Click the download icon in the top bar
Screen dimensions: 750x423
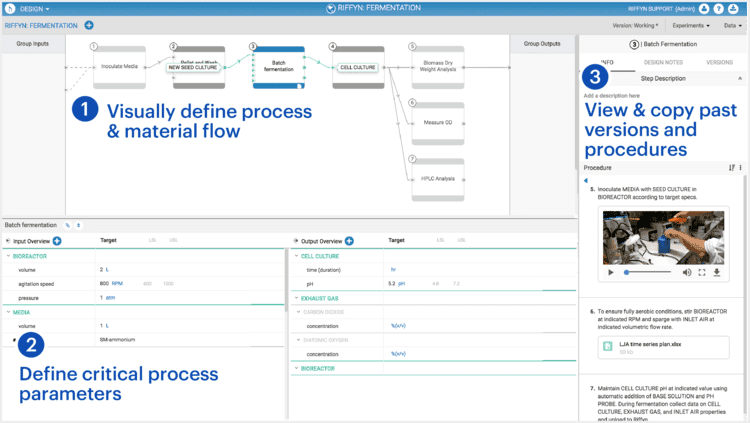tap(733, 9)
